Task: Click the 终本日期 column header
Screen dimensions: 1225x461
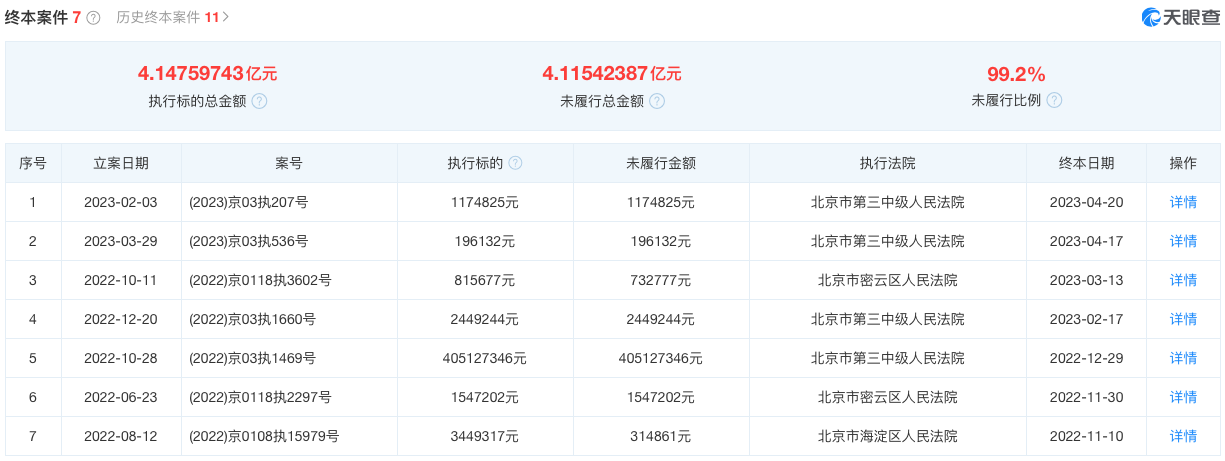Action: [1086, 163]
